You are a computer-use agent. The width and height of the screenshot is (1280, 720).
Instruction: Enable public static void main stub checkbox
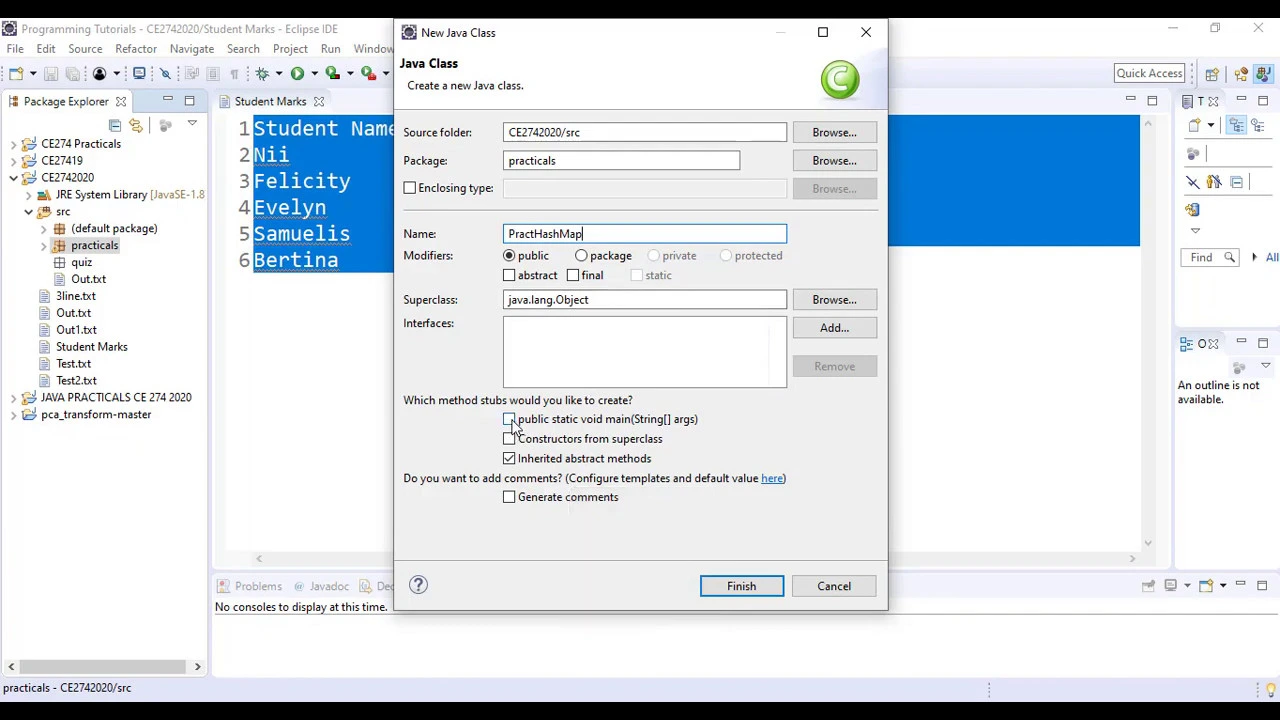click(509, 419)
